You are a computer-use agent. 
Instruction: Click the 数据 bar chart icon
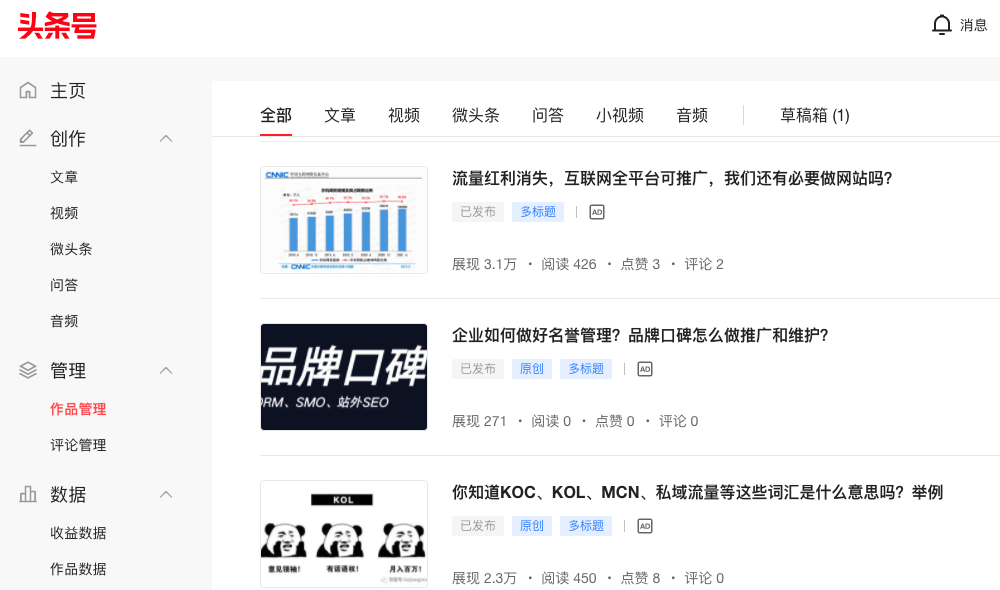pyautogui.click(x=27, y=494)
